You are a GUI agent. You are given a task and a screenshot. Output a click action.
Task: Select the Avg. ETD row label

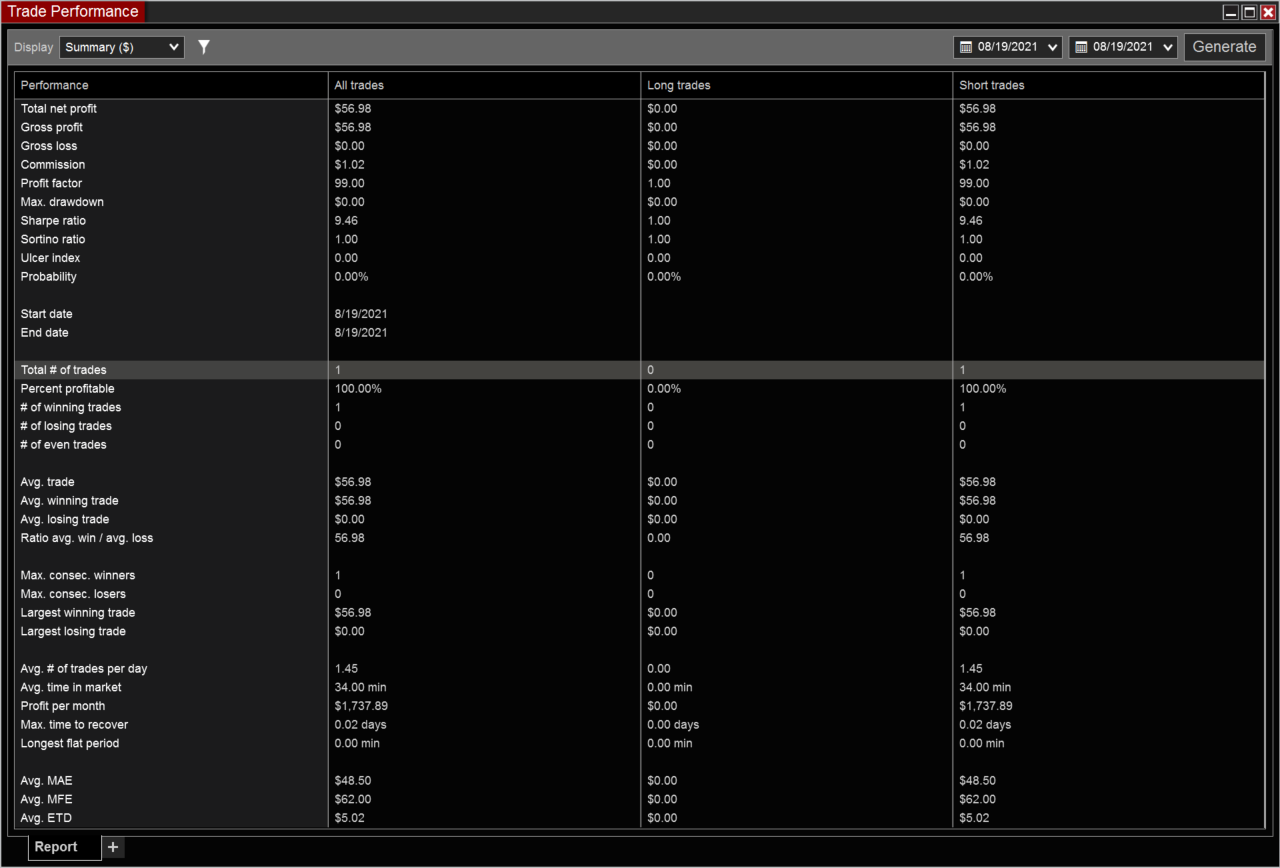[46, 818]
